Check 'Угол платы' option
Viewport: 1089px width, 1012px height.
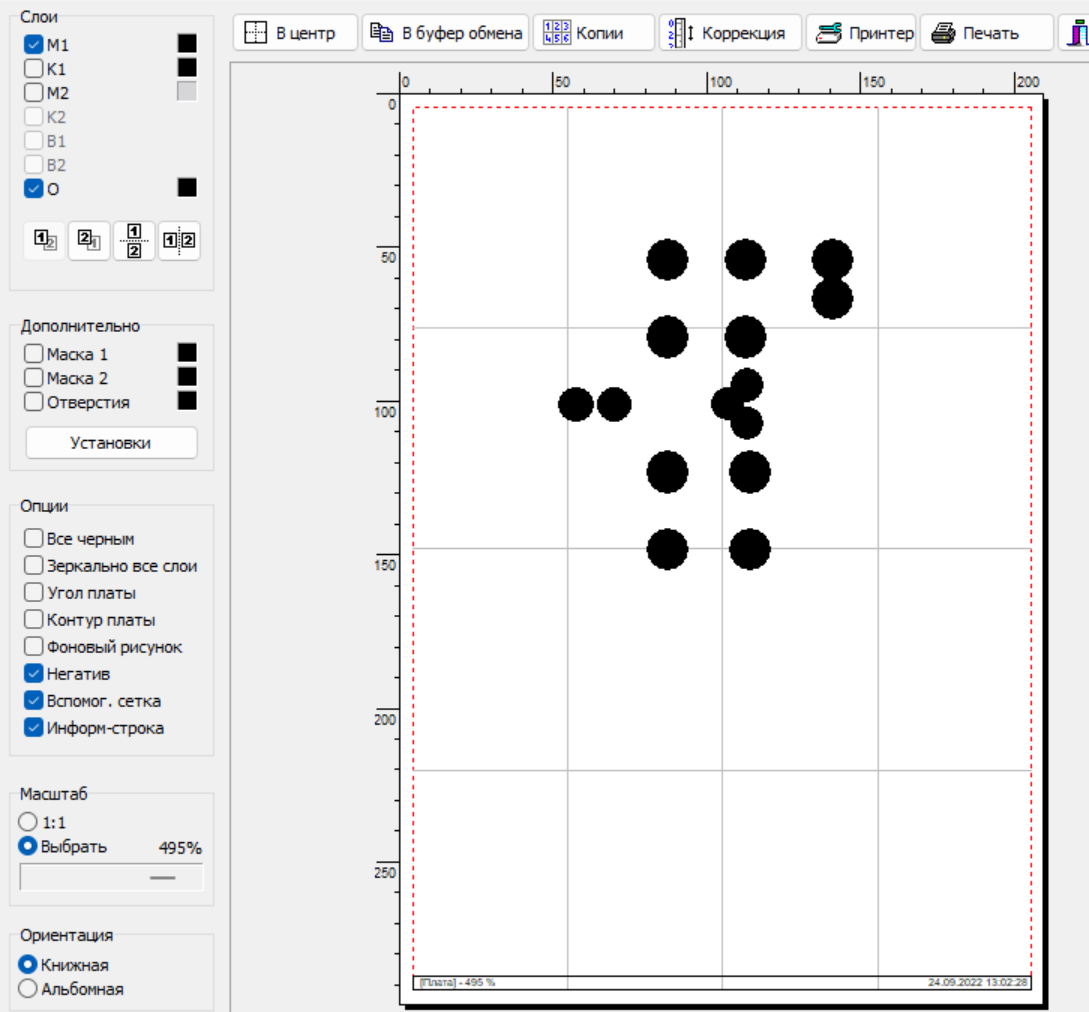coord(33,592)
